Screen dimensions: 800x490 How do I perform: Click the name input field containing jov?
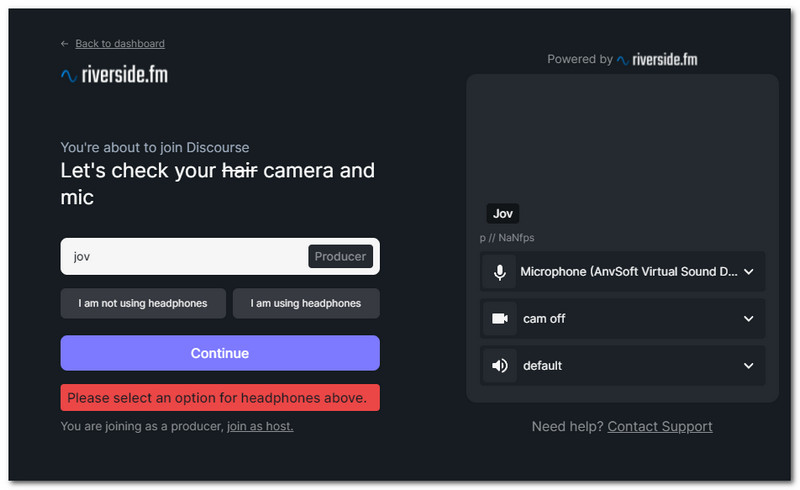pyautogui.click(x=180, y=256)
